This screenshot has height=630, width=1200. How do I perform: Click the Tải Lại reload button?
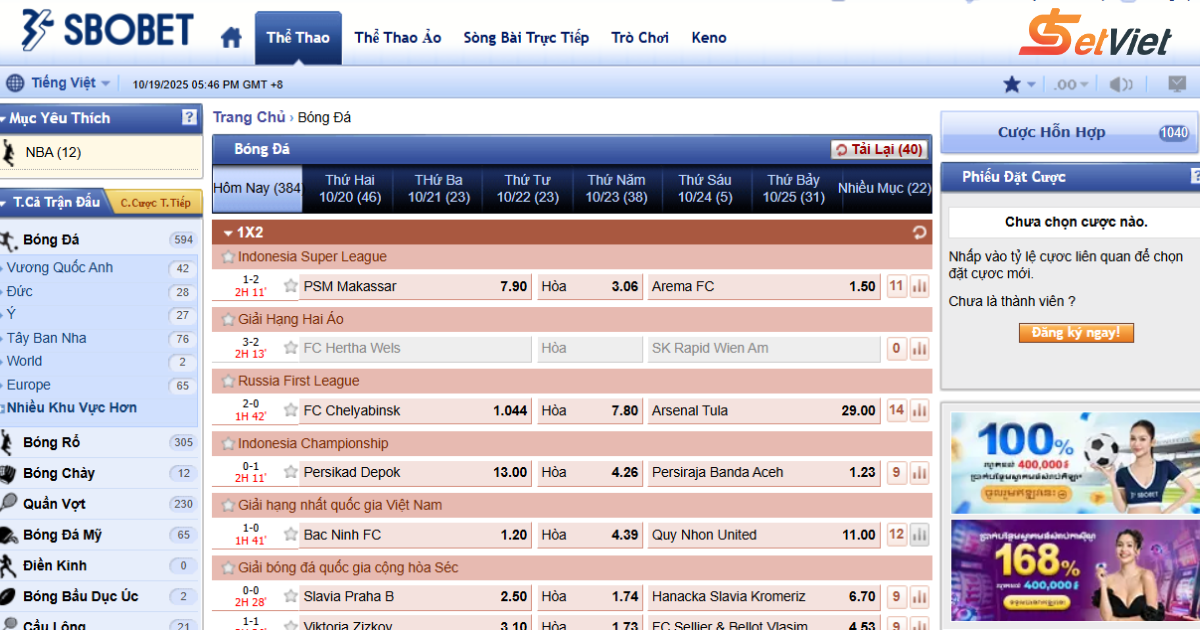[879, 150]
